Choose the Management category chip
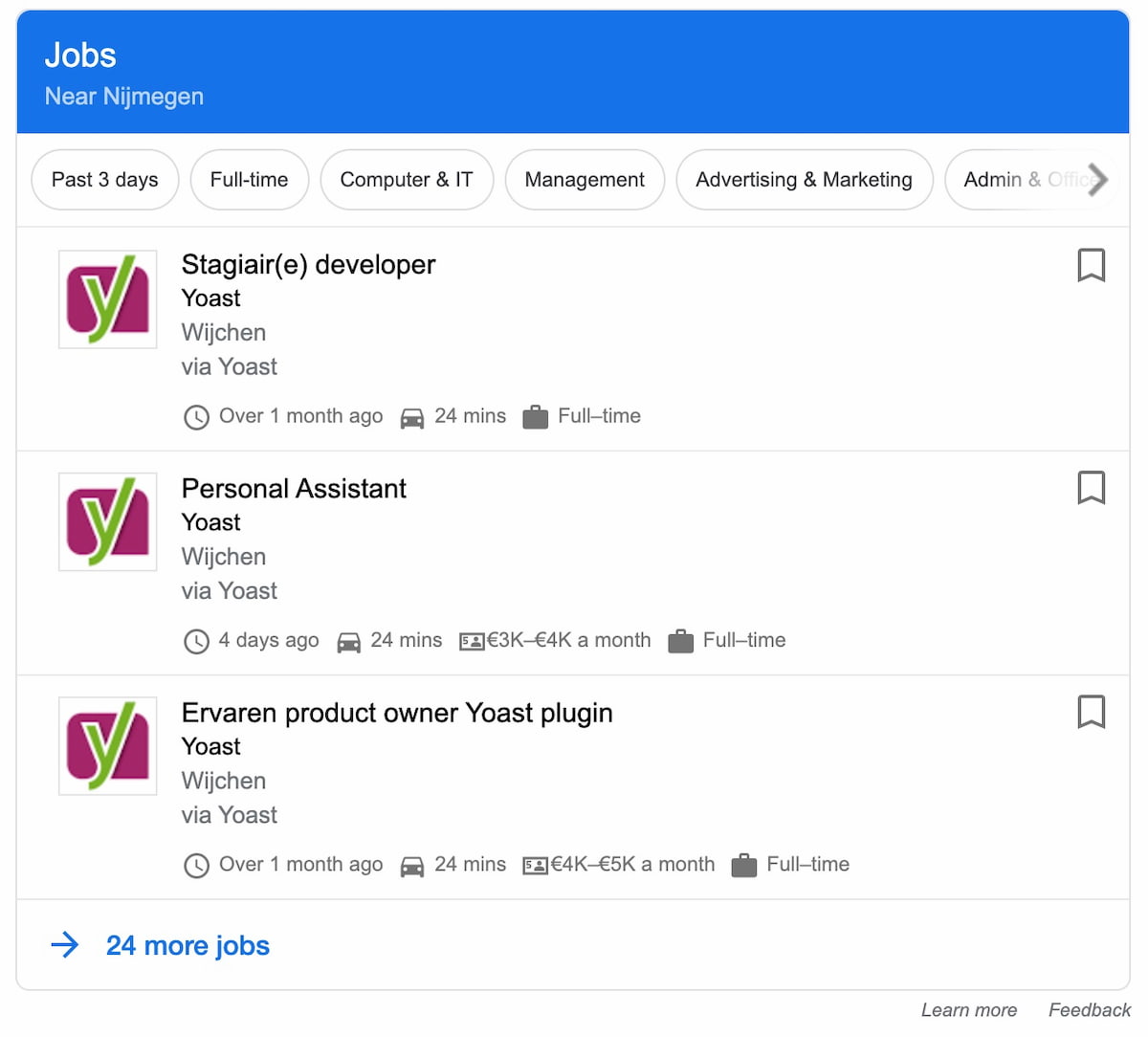The image size is (1148, 1037). [x=585, y=180]
